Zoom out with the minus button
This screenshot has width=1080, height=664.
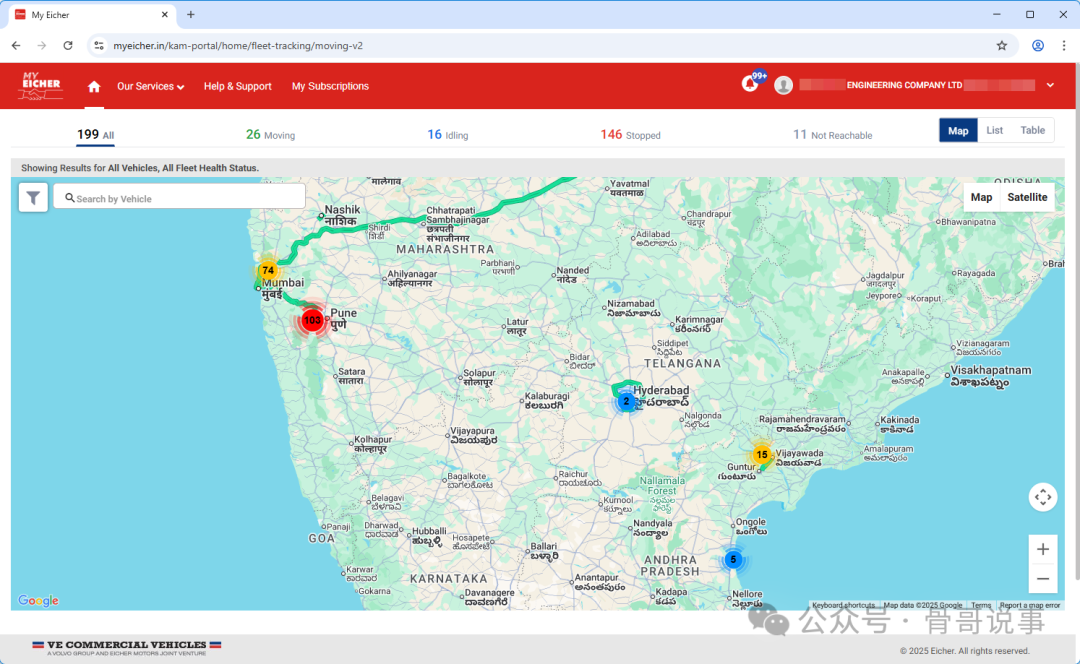[1043, 579]
